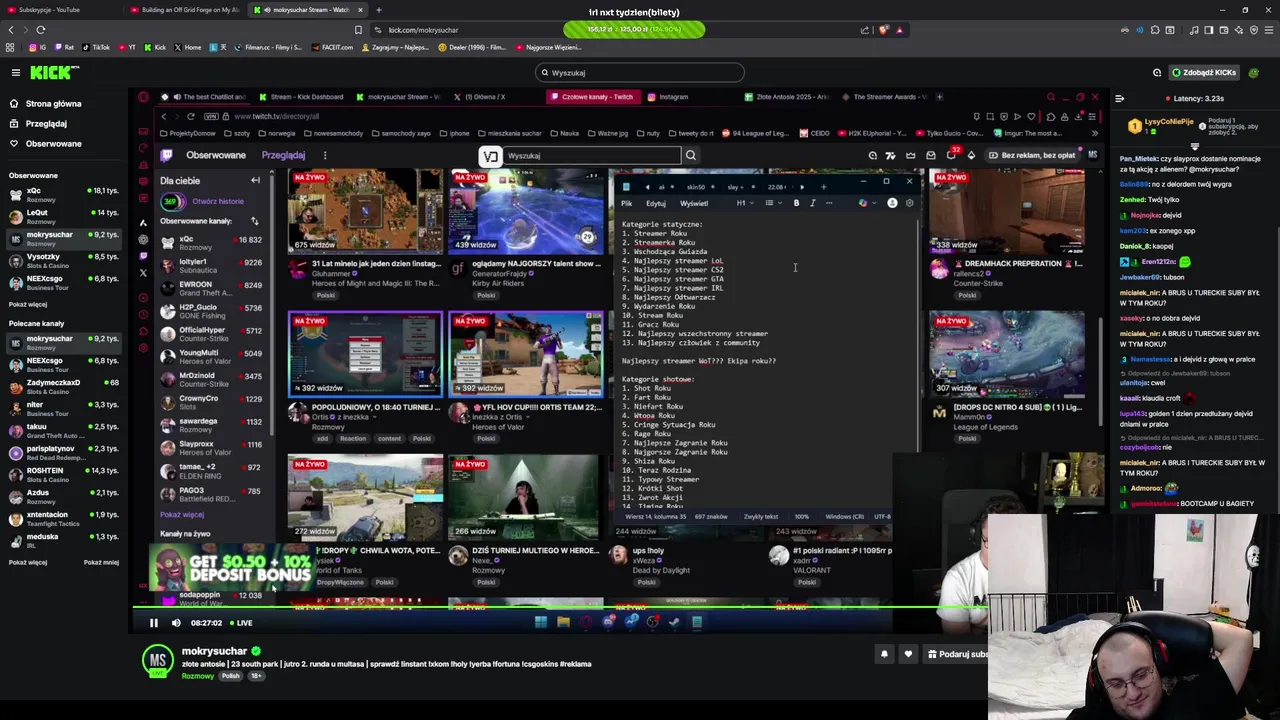Open Twitch inbox envelope icon
Image resolution: width=1280 pixels, height=720 pixels.
(931, 155)
